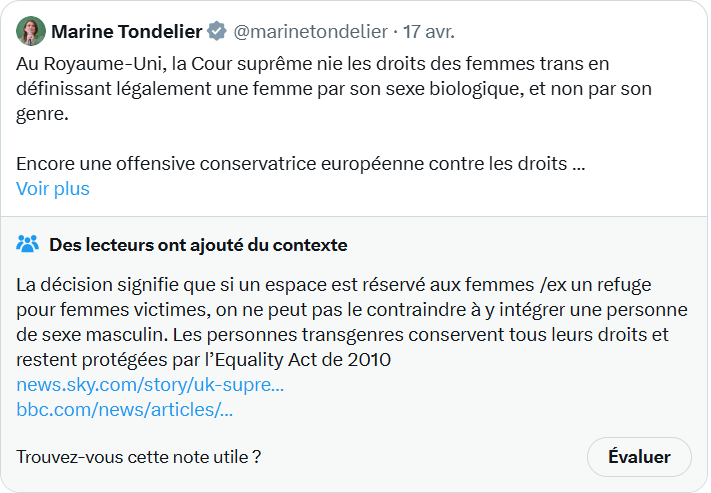
Task: Click the phrase Equality Act de 2010
Action: coord(302,360)
